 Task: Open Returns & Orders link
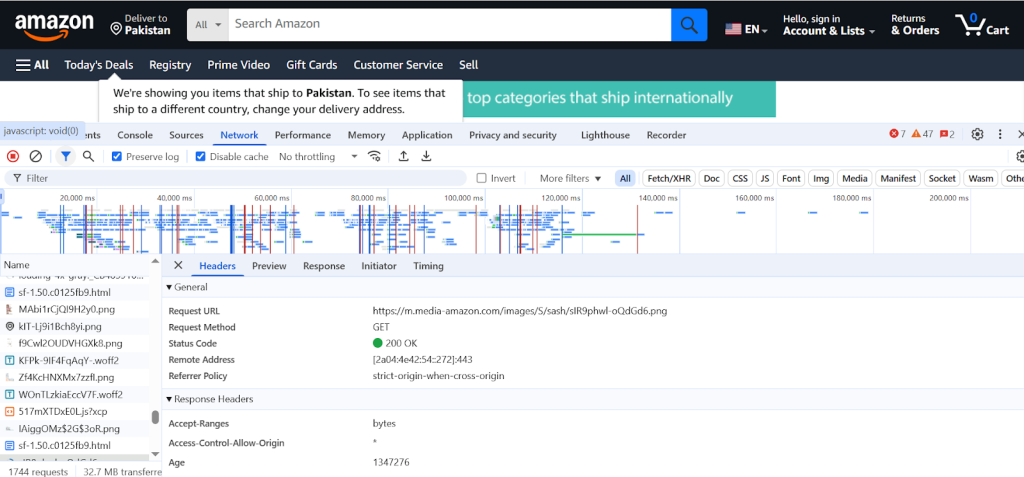[915, 25]
